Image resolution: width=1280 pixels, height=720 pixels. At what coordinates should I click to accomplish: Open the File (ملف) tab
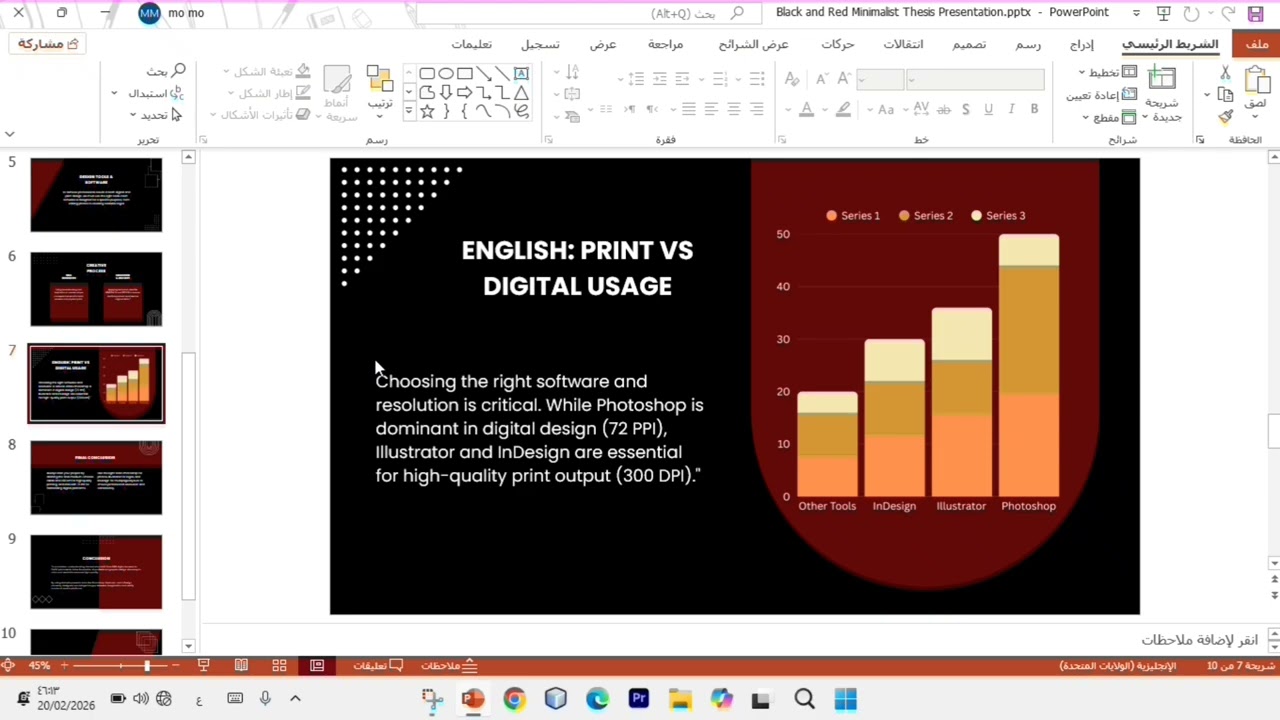(x=1256, y=44)
